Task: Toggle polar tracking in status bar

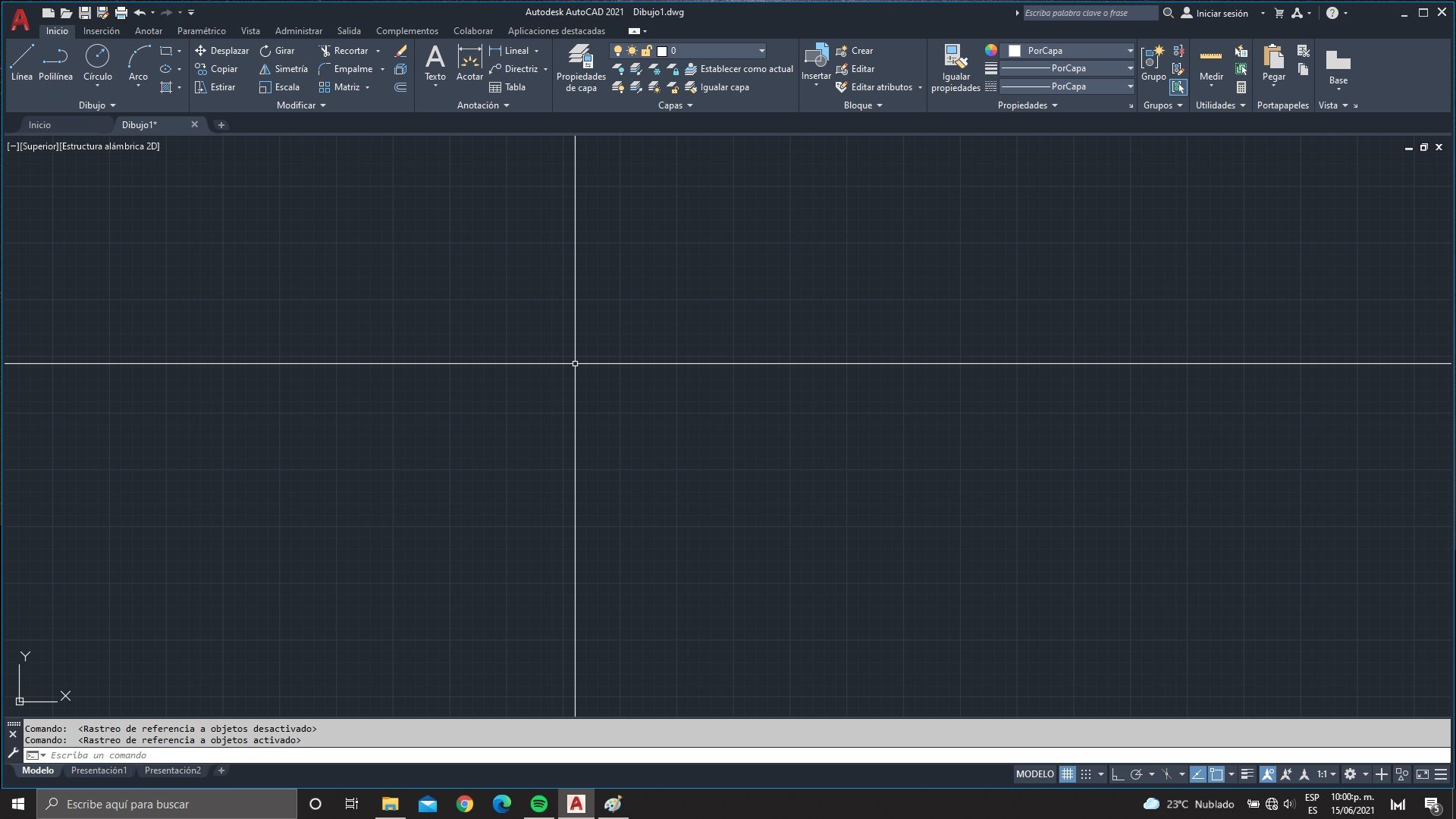Action: [1136, 774]
